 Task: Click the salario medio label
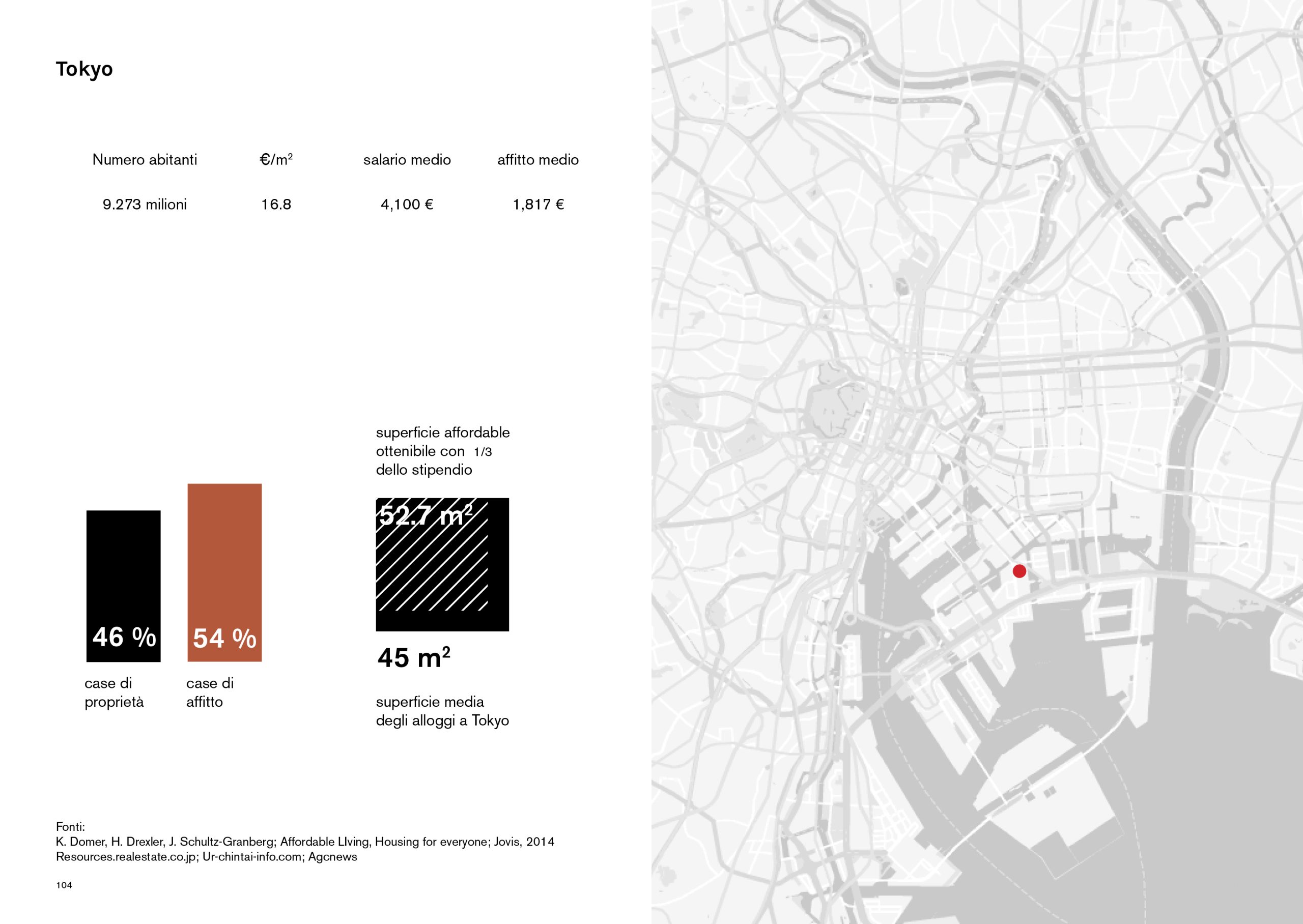tap(407, 159)
